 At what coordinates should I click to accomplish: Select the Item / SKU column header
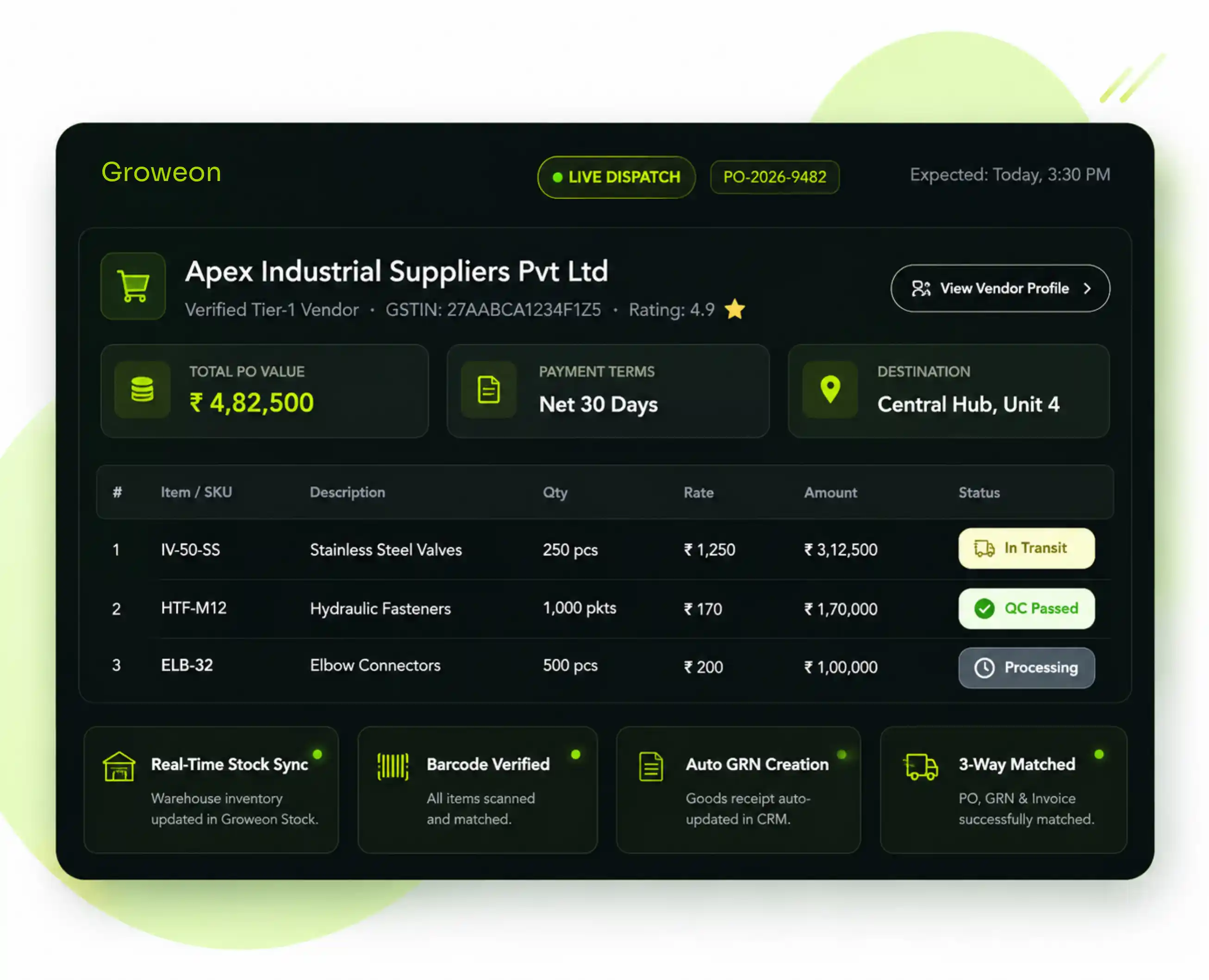pyautogui.click(x=196, y=492)
